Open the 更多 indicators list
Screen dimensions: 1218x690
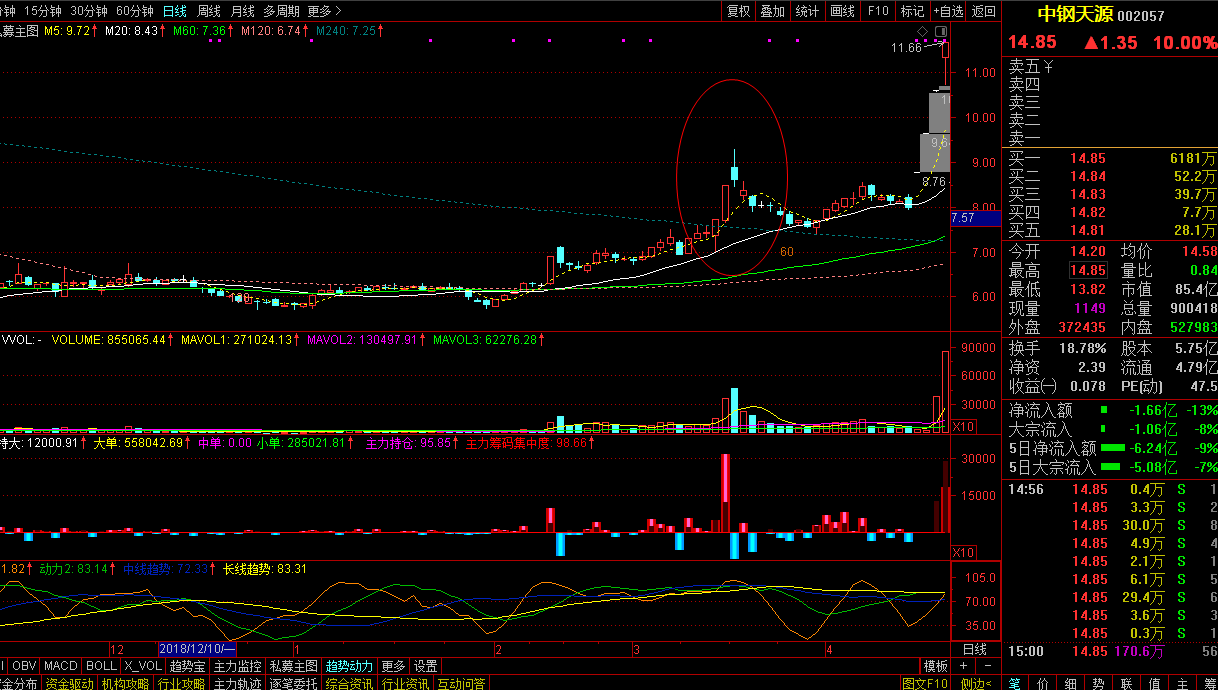click(394, 666)
